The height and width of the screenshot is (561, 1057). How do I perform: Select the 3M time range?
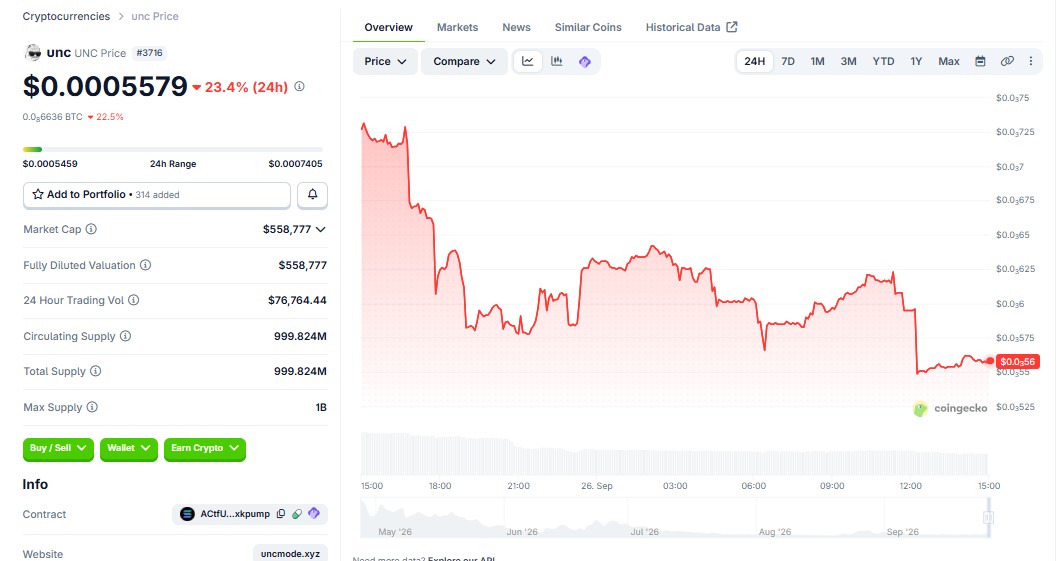click(849, 61)
